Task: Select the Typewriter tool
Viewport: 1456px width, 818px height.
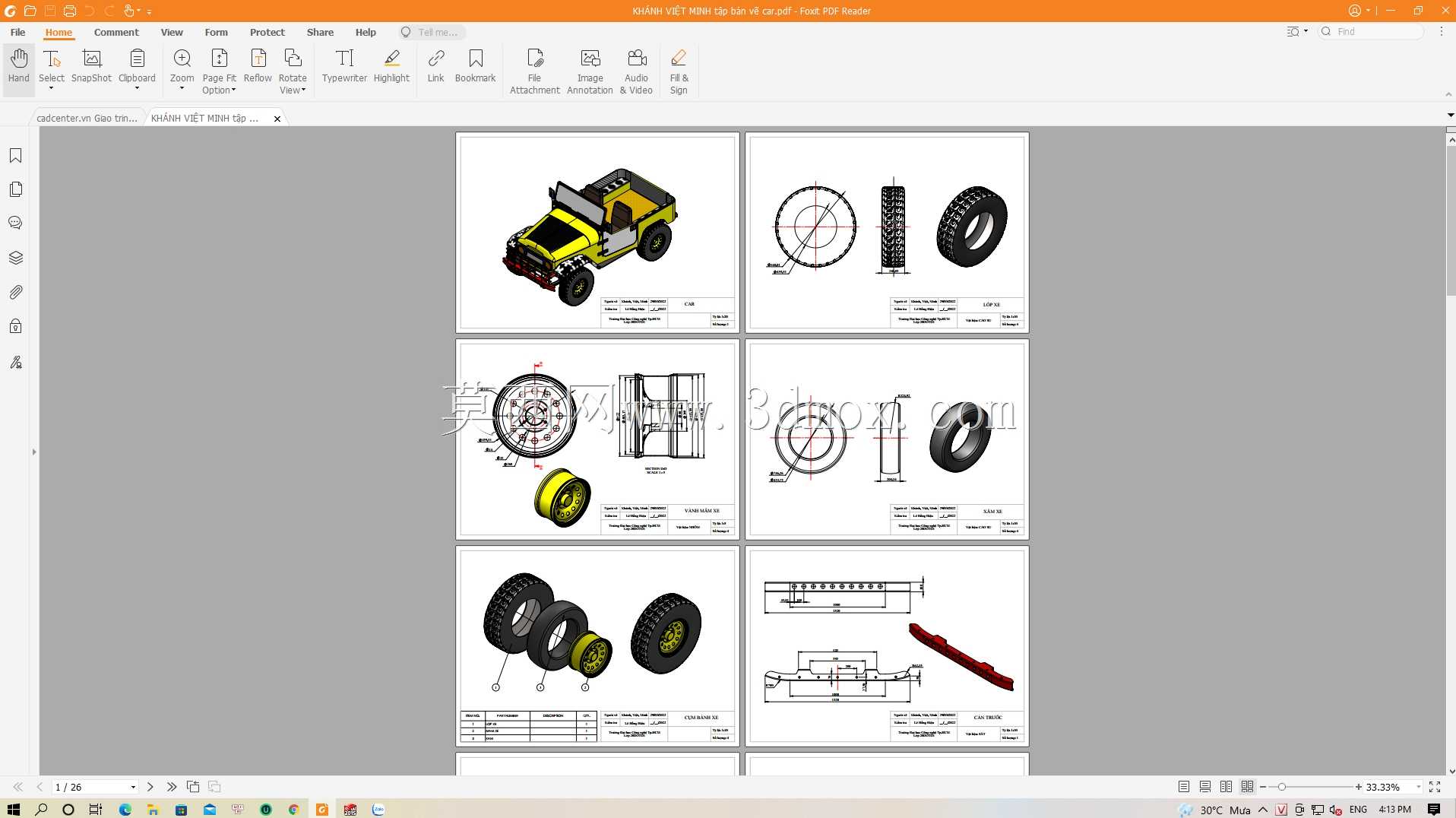Action: pyautogui.click(x=344, y=66)
